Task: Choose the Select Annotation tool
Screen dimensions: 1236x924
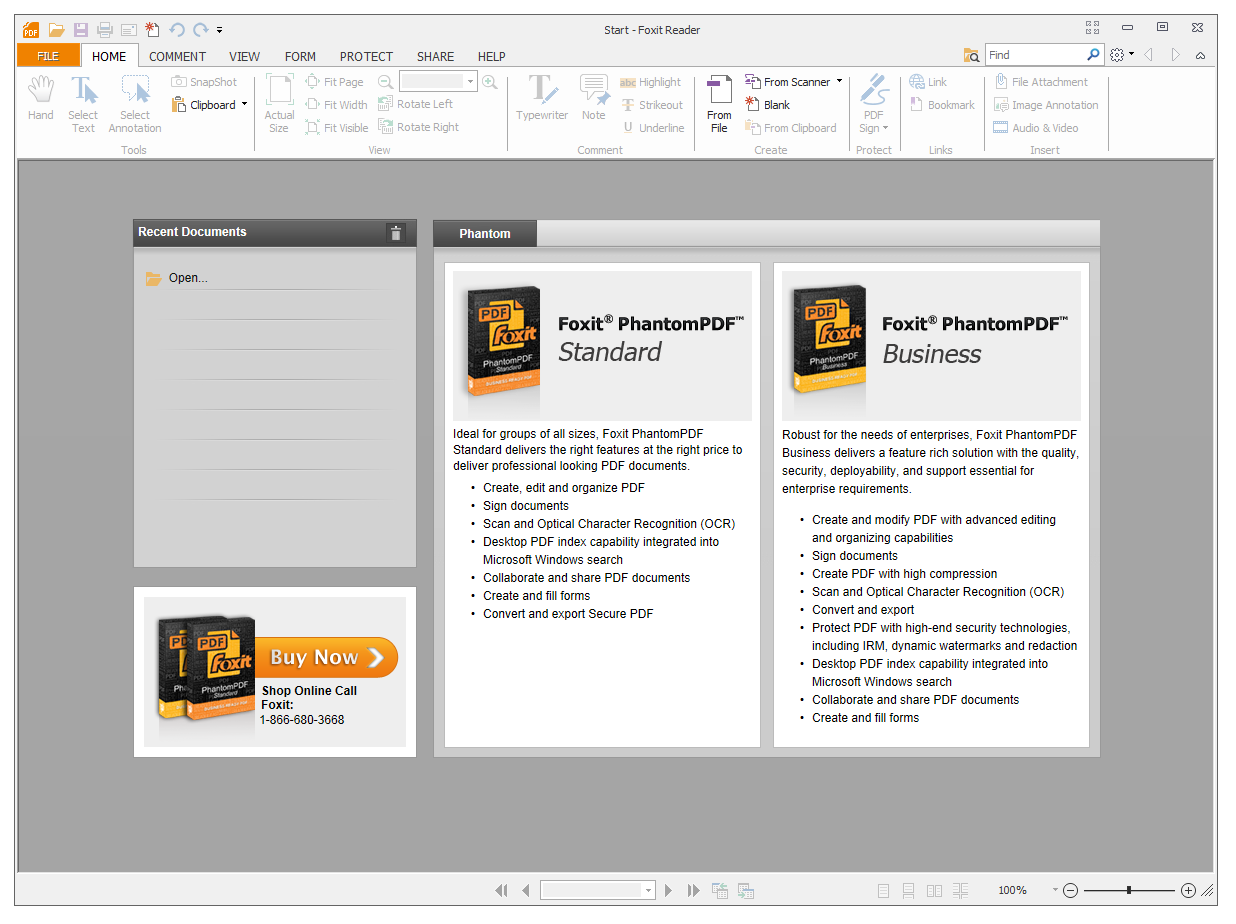Action: [135, 104]
